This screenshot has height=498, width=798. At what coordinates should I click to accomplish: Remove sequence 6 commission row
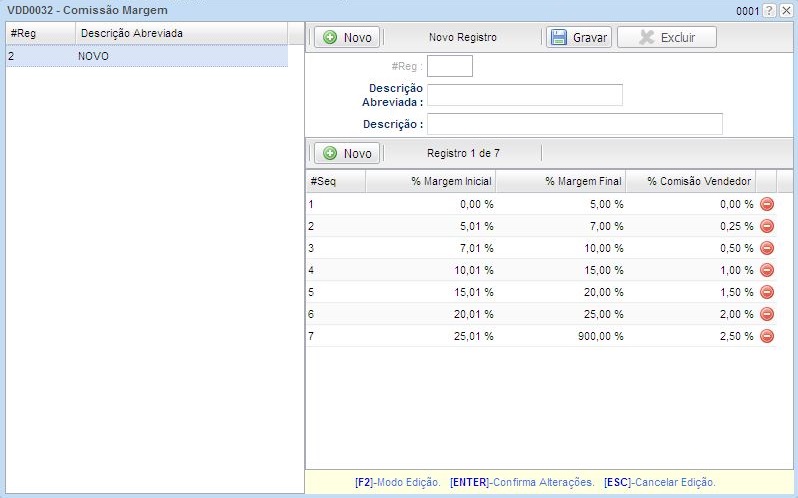(767, 314)
